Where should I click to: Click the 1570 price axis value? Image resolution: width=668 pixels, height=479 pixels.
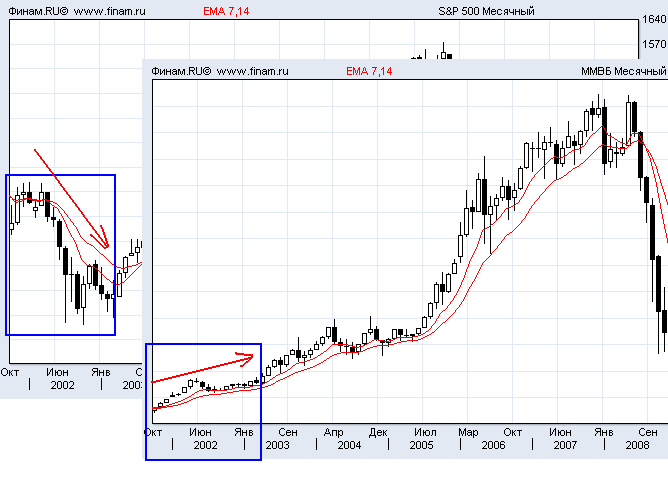coord(654,44)
